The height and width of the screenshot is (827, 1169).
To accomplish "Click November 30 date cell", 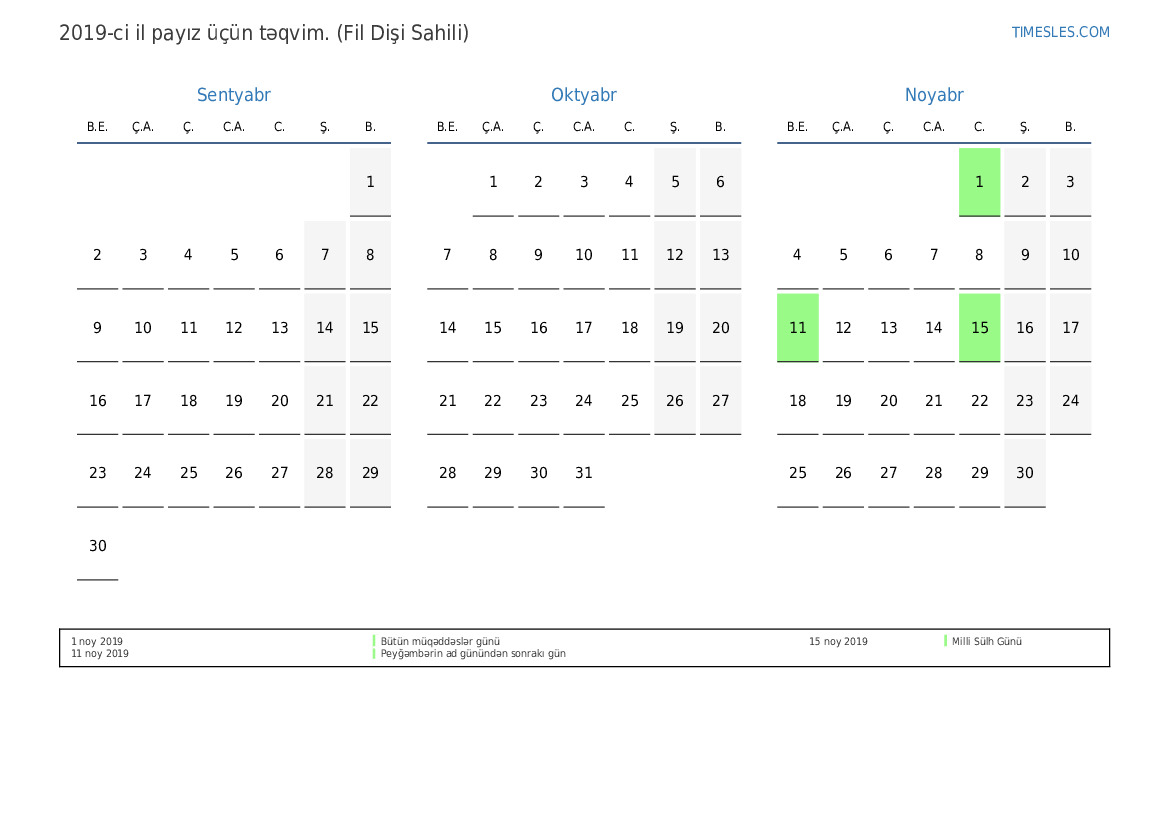I will coord(1024,473).
